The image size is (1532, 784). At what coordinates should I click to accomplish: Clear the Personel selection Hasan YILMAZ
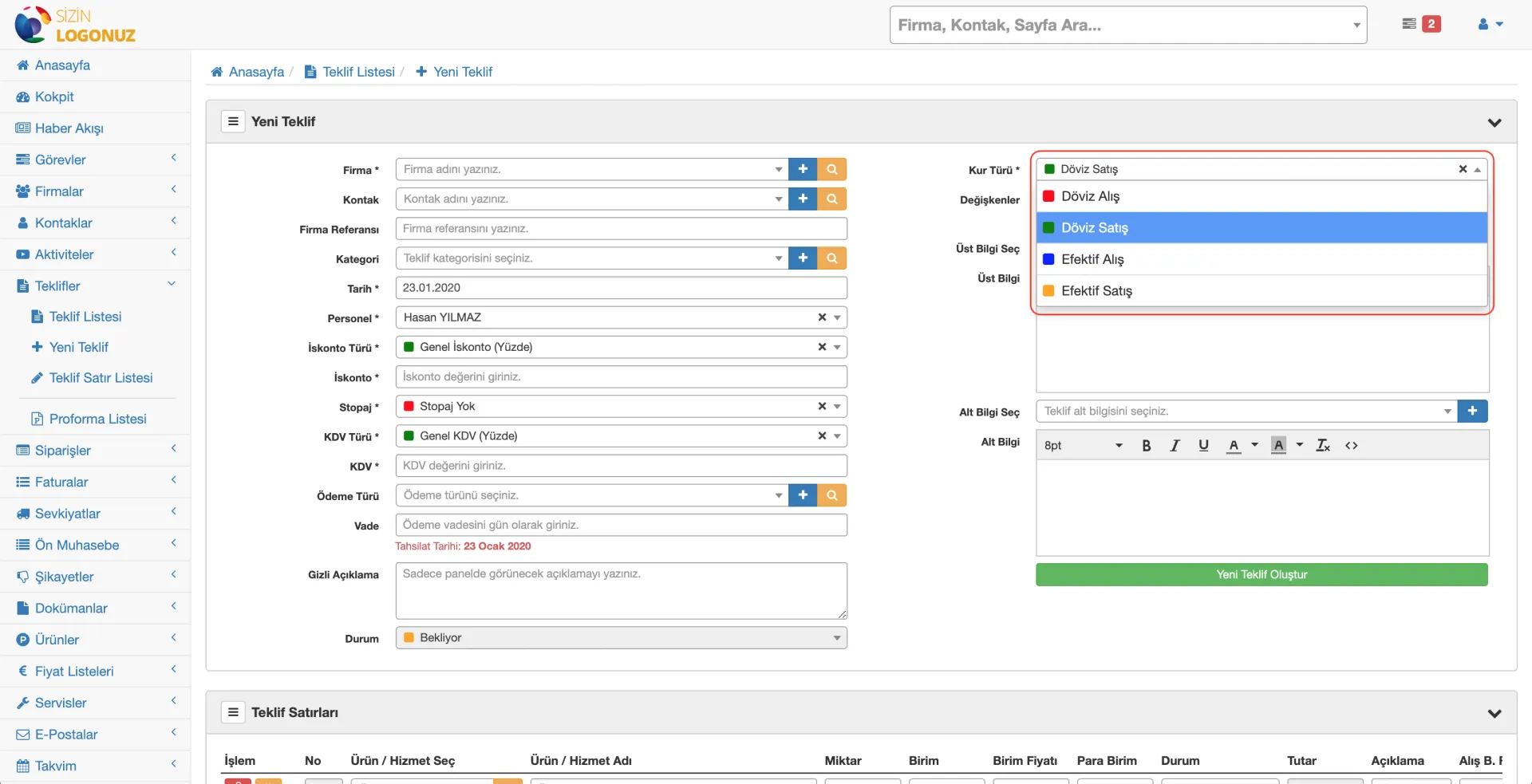(822, 317)
